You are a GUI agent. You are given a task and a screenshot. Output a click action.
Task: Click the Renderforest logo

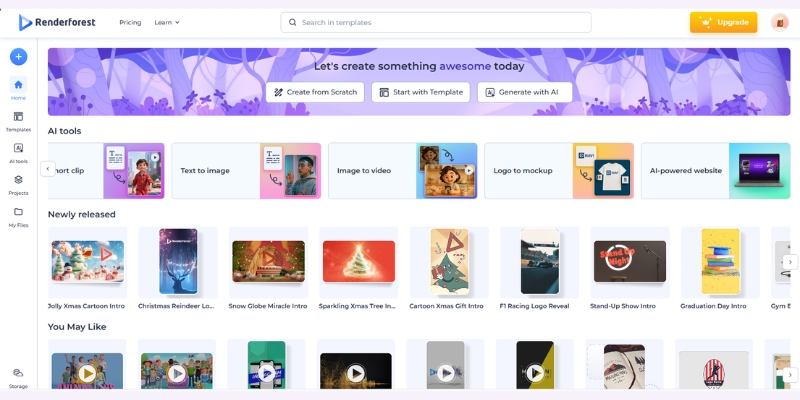[x=57, y=22]
